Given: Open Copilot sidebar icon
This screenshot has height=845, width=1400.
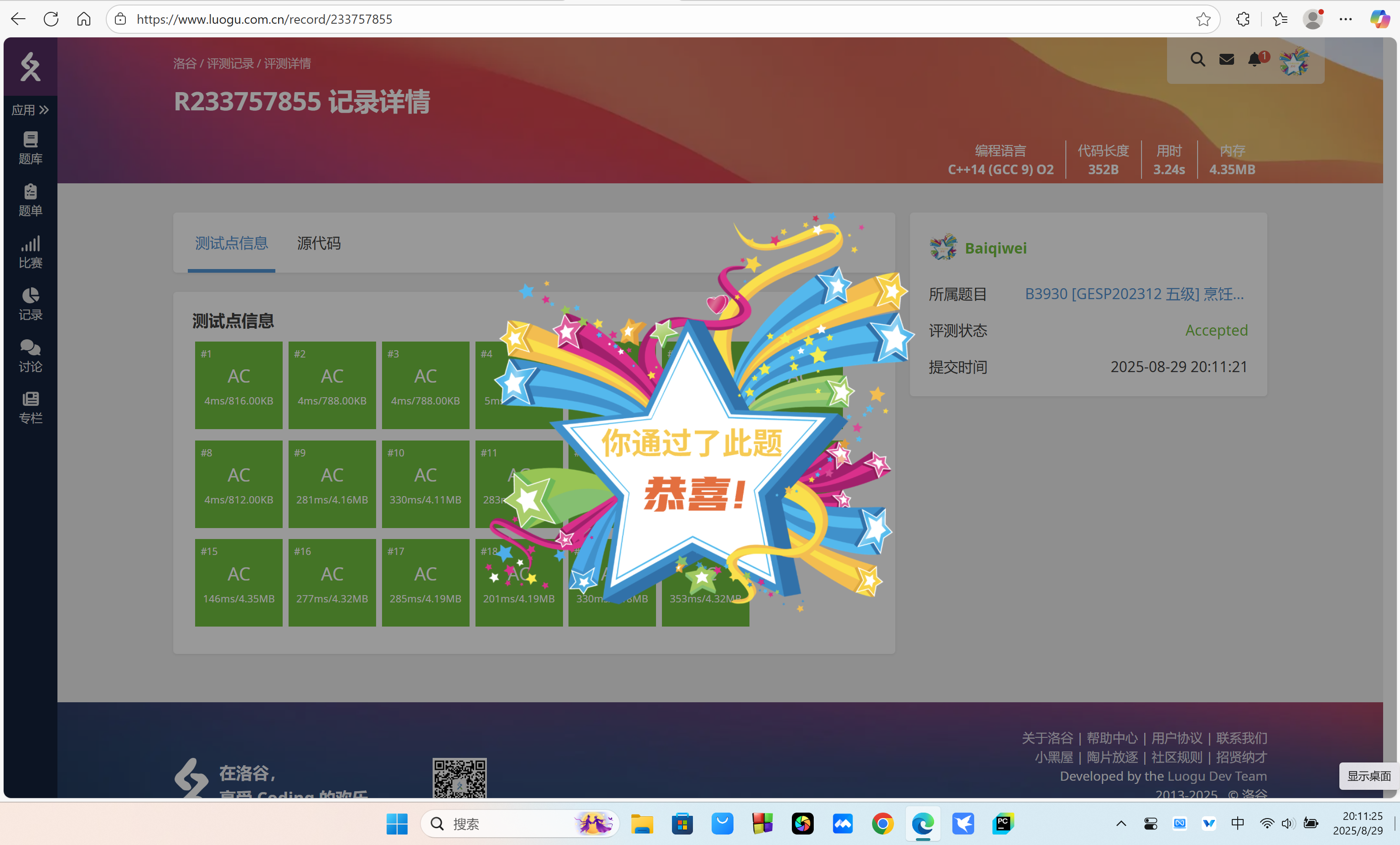Looking at the screenshot, I should click(x=1379, y=19).
